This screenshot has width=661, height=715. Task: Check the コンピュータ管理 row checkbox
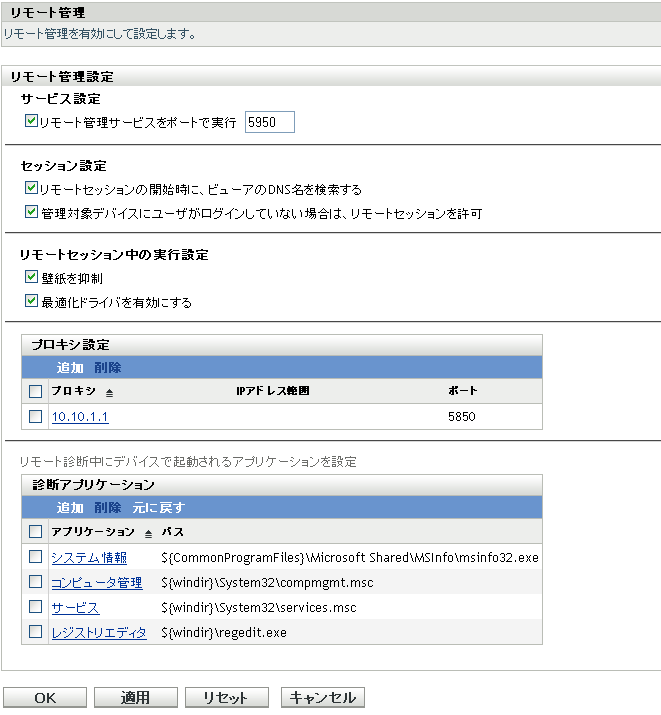click(35, 581)
